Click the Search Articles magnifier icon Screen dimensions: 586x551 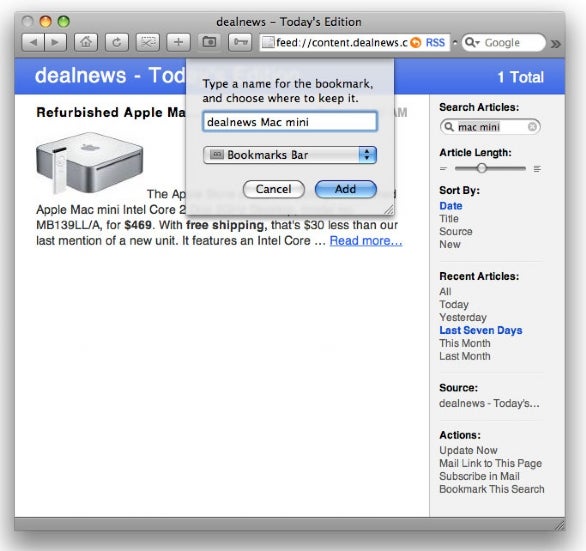click(x=448, y=127)
